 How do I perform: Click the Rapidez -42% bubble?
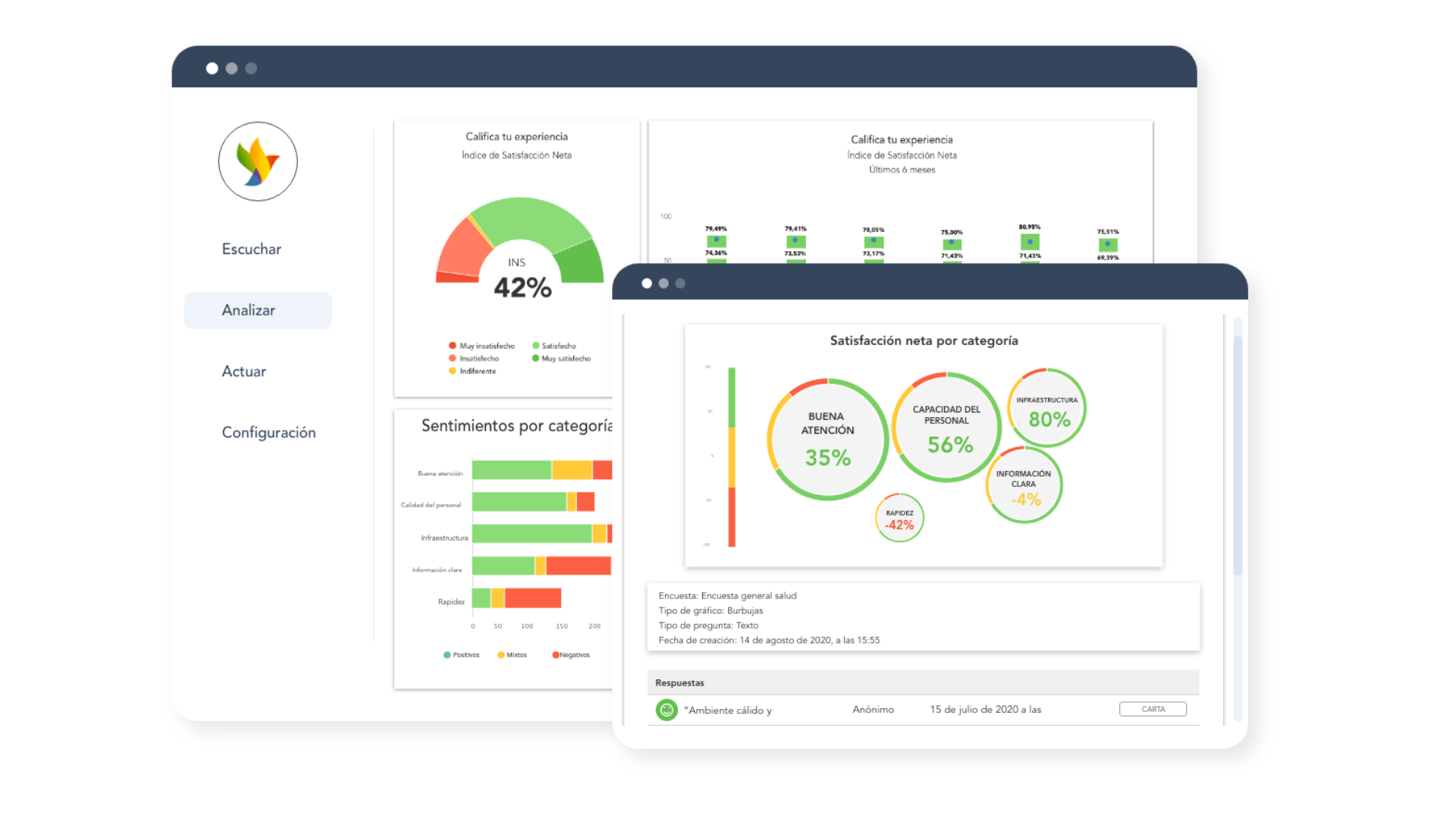click(899, 519)
